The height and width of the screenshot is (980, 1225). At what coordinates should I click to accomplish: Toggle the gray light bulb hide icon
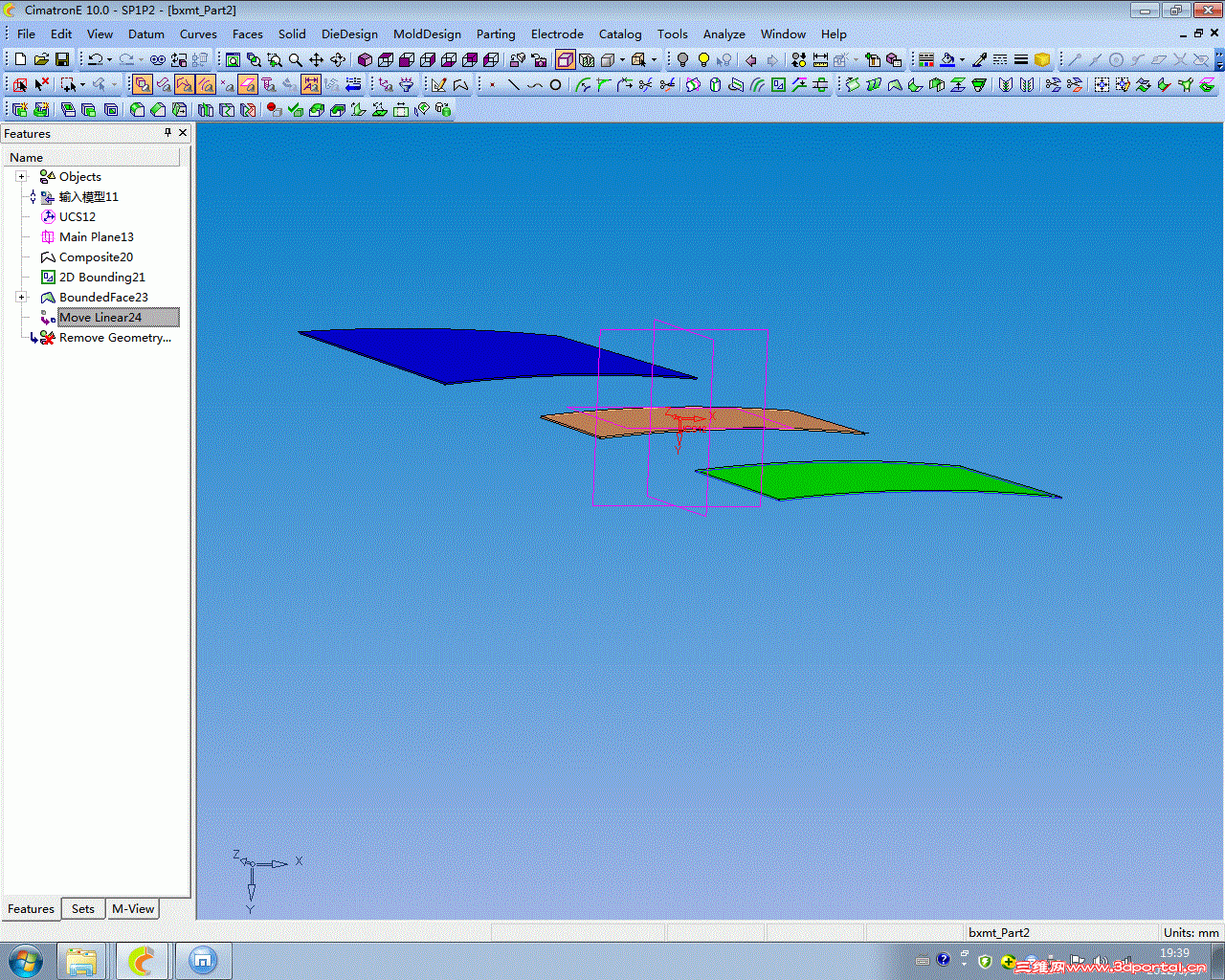(682, 59)
